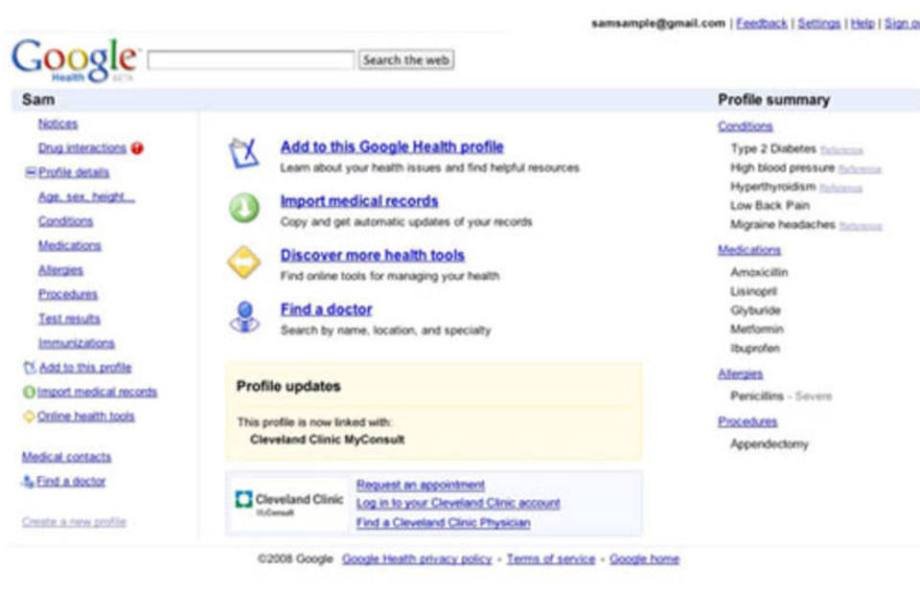Click the small sidebar Find a doctor icon

coord(28,482)
